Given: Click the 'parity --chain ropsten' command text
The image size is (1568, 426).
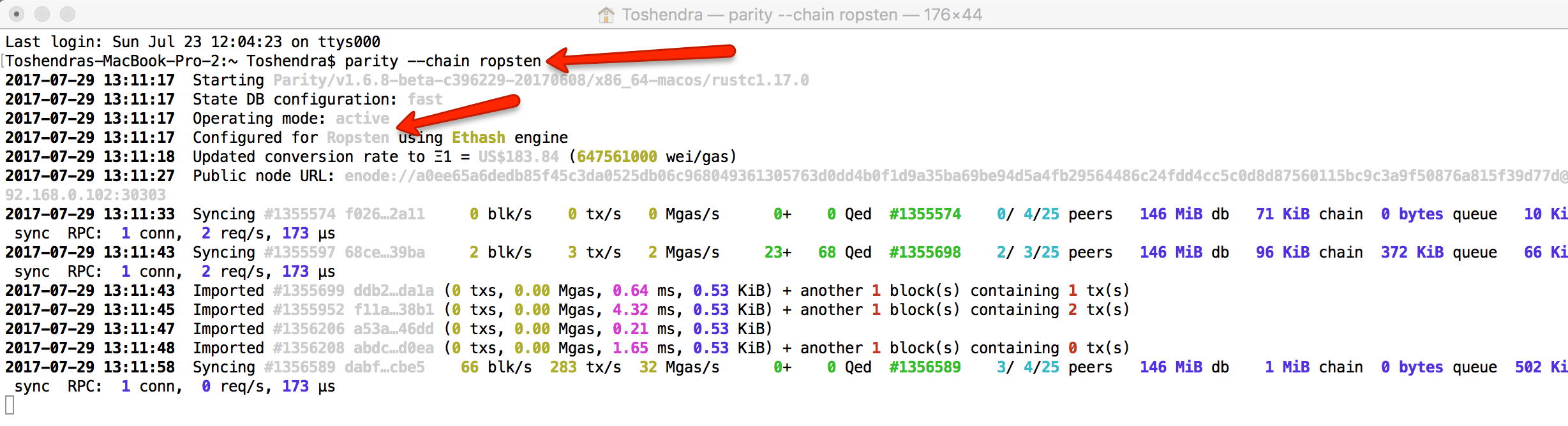Looking at the screenshot, I should click(x=443, y=61).
